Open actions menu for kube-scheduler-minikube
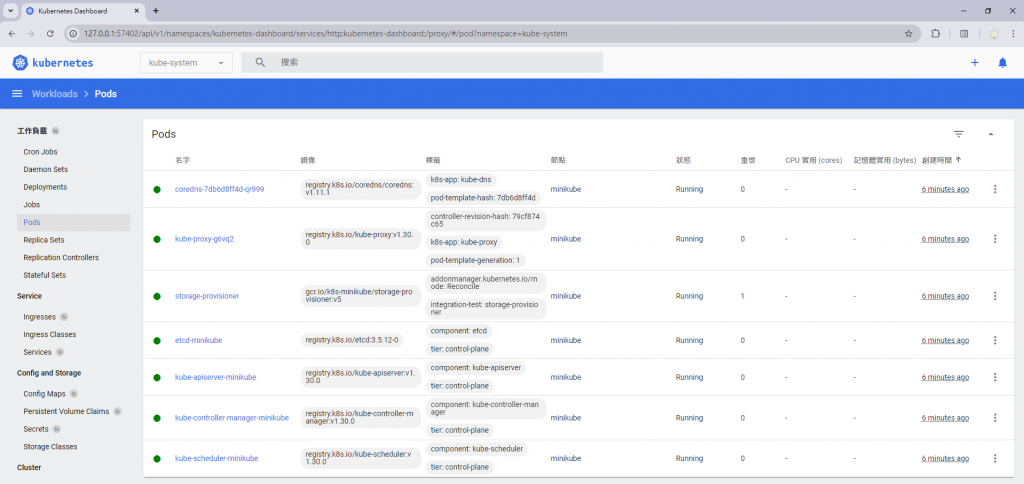 [x=995, y=458]
